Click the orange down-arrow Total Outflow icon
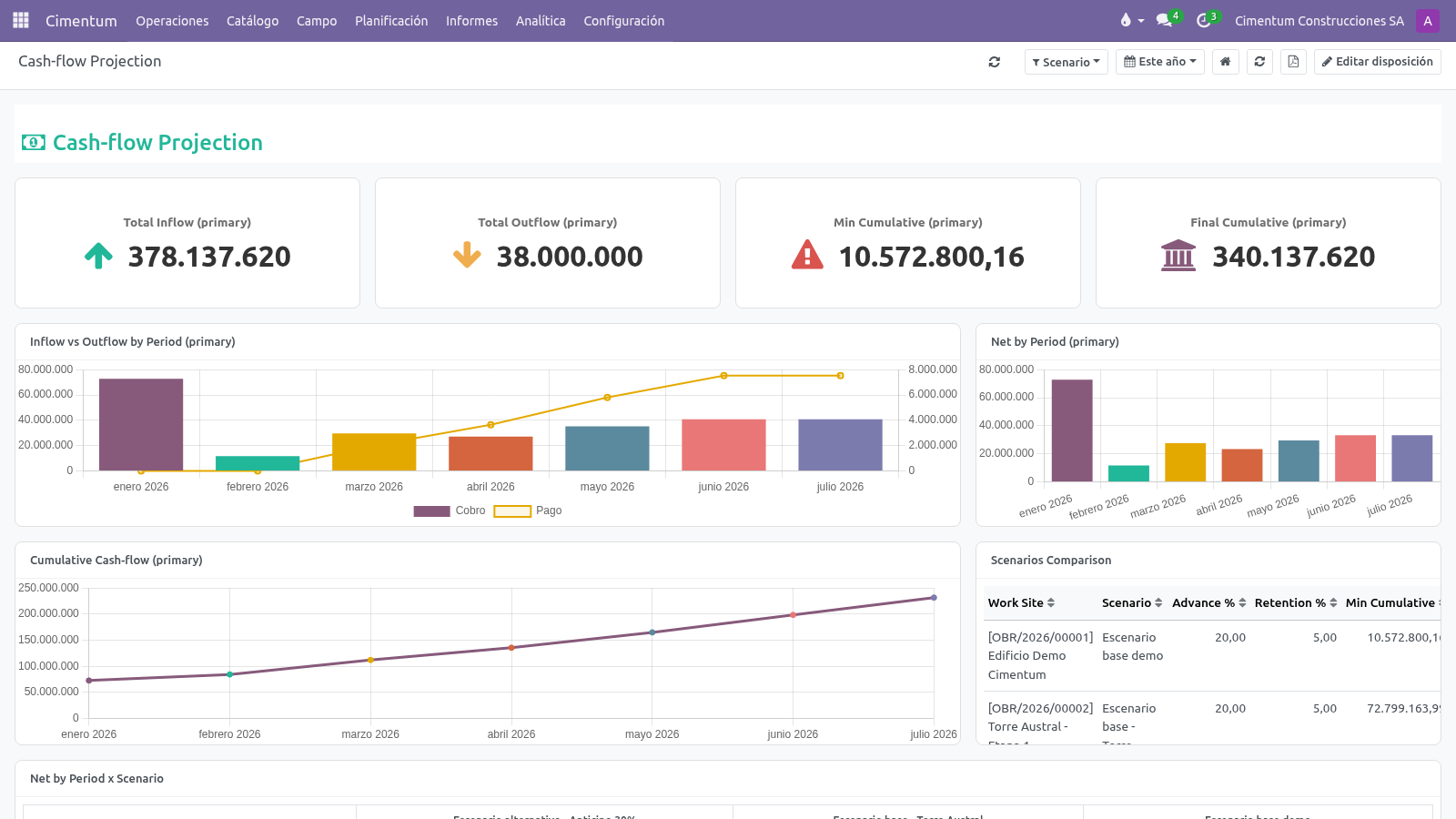The height and width of the screenshot is (819, 1456). point(467,256)
